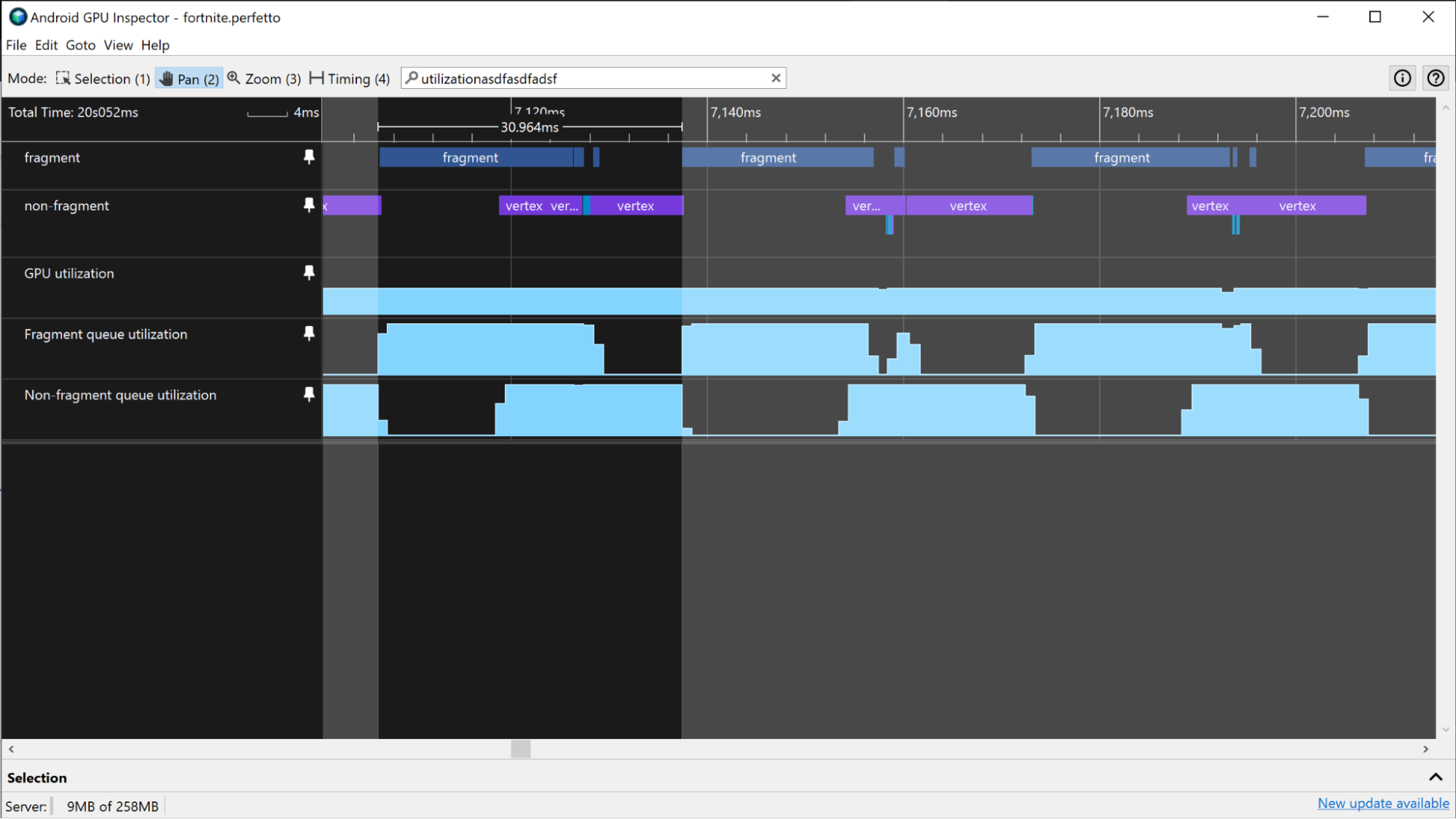Click the 30.964ms timing marker
Viewport: 1456px width, 819px height.
pyautogui.click(x=531, y=125)
